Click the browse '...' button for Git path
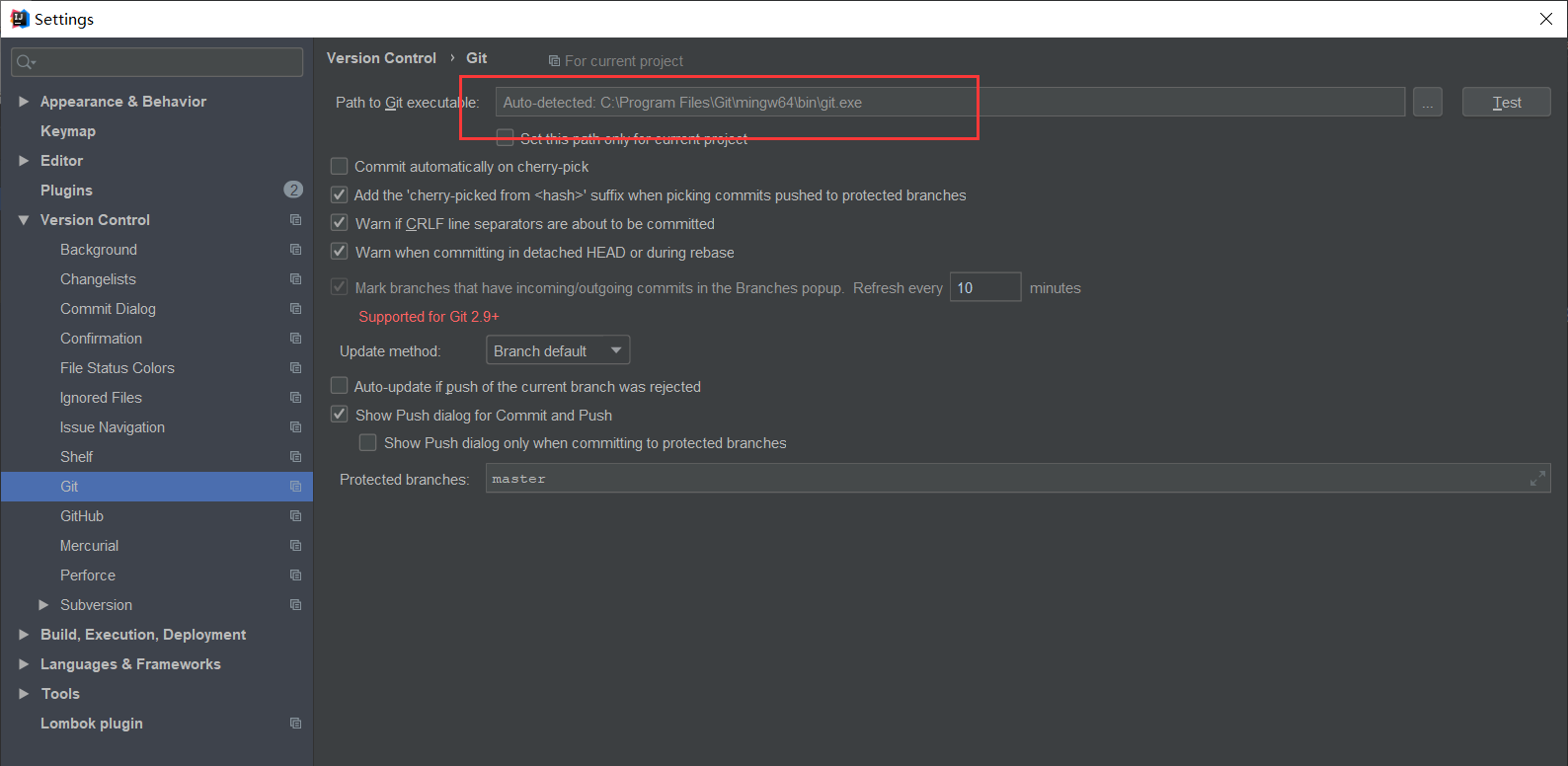 point(1427,102)
